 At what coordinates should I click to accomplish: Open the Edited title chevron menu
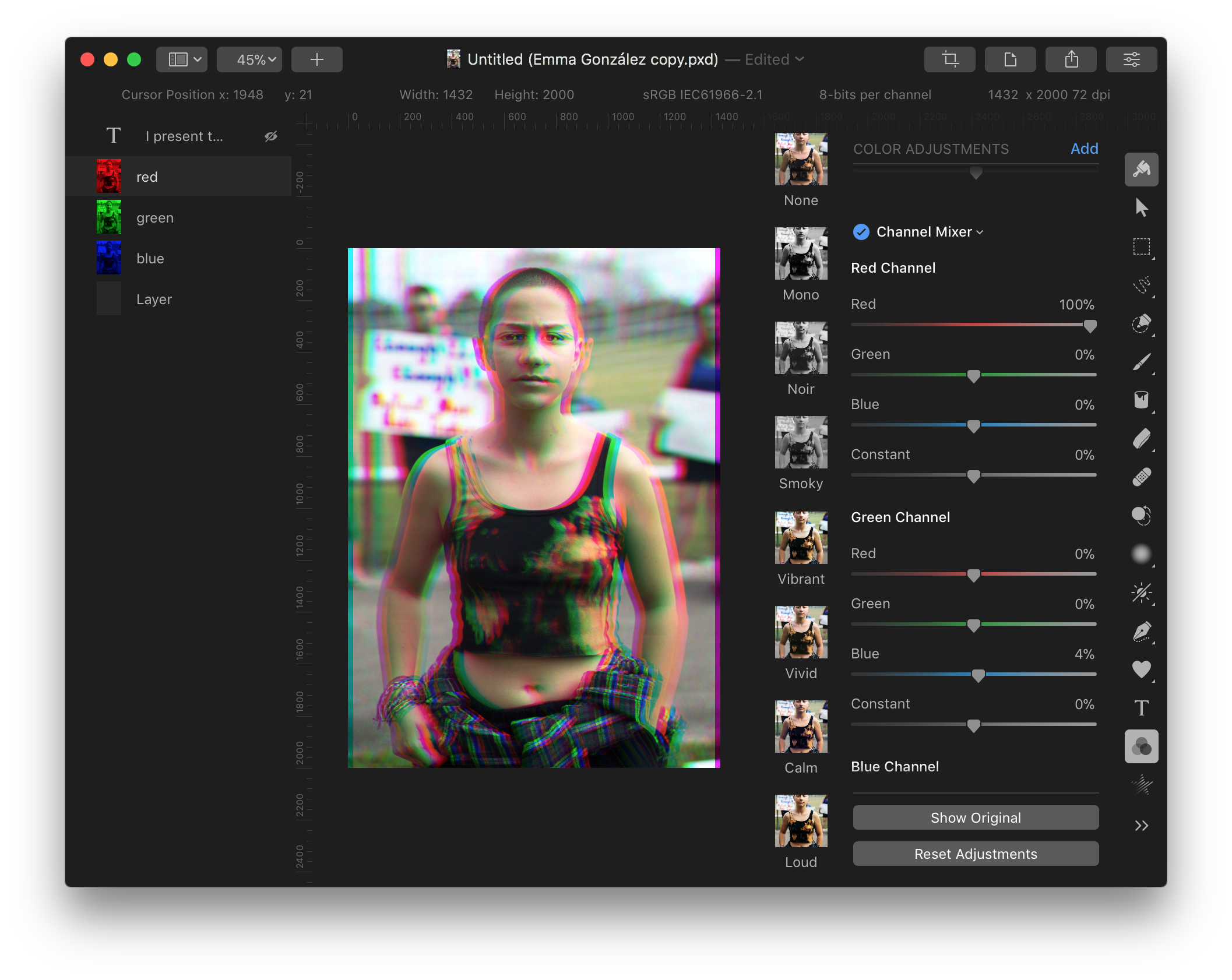coord(800,59)
